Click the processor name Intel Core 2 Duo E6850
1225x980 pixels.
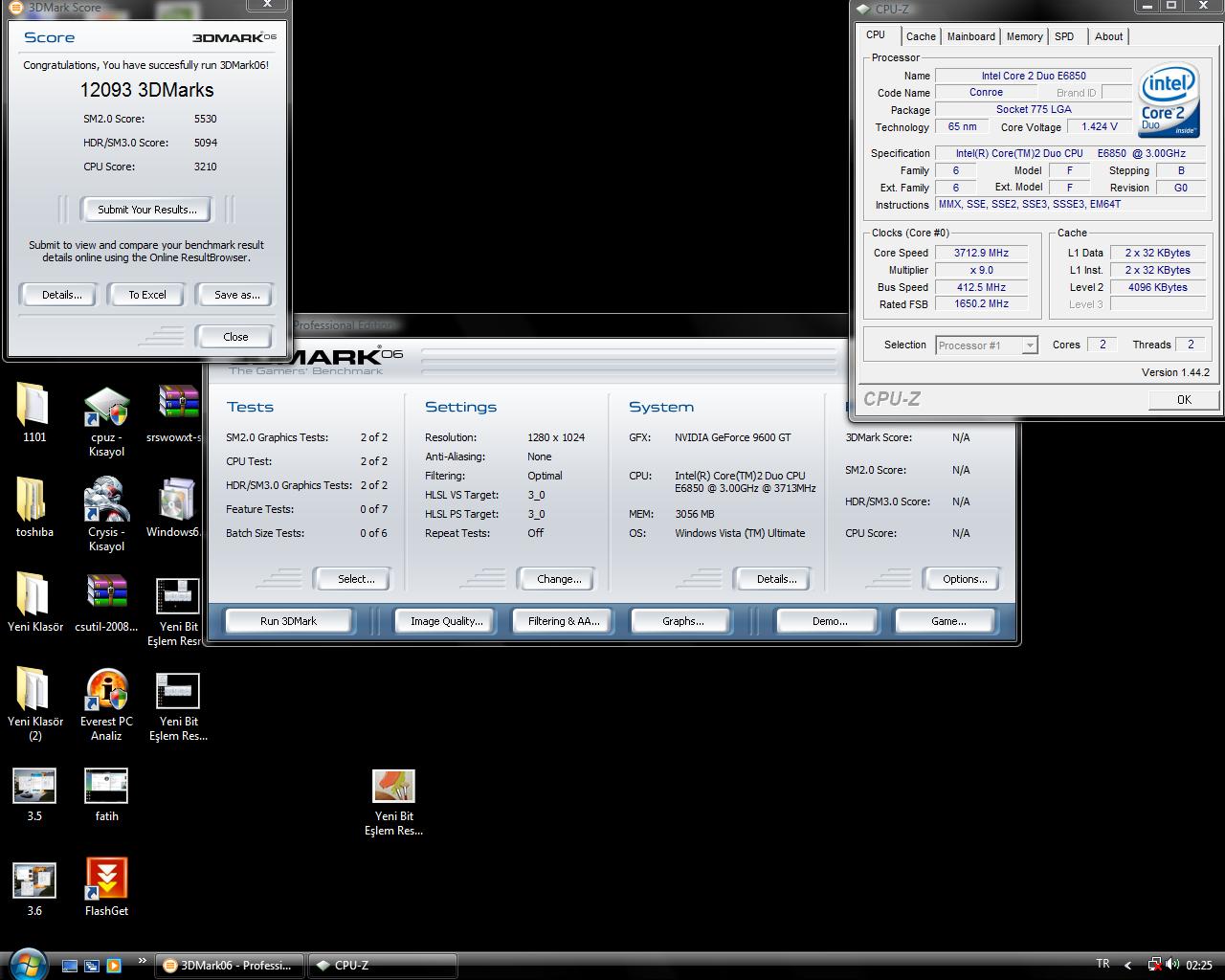[1034, 76]
